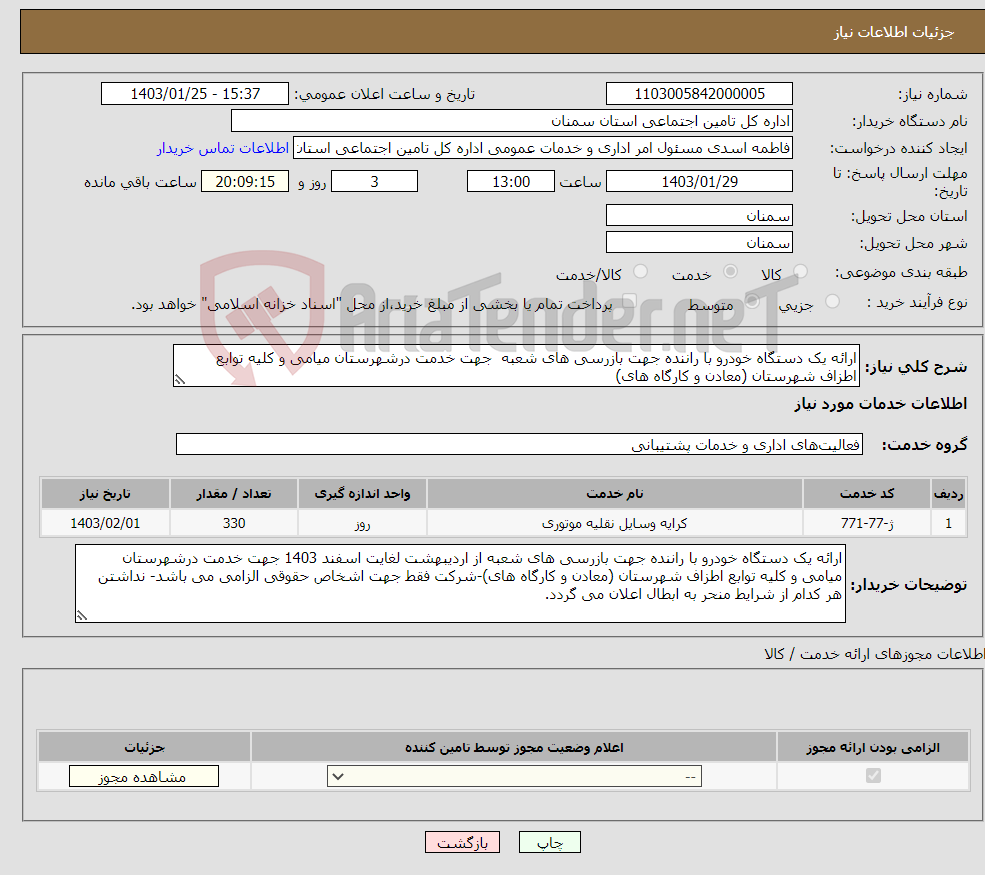Click اعلام وضعیت مجوز توسط تامین کننده header
Screen dimensions: 985x875
pos(514,747)
